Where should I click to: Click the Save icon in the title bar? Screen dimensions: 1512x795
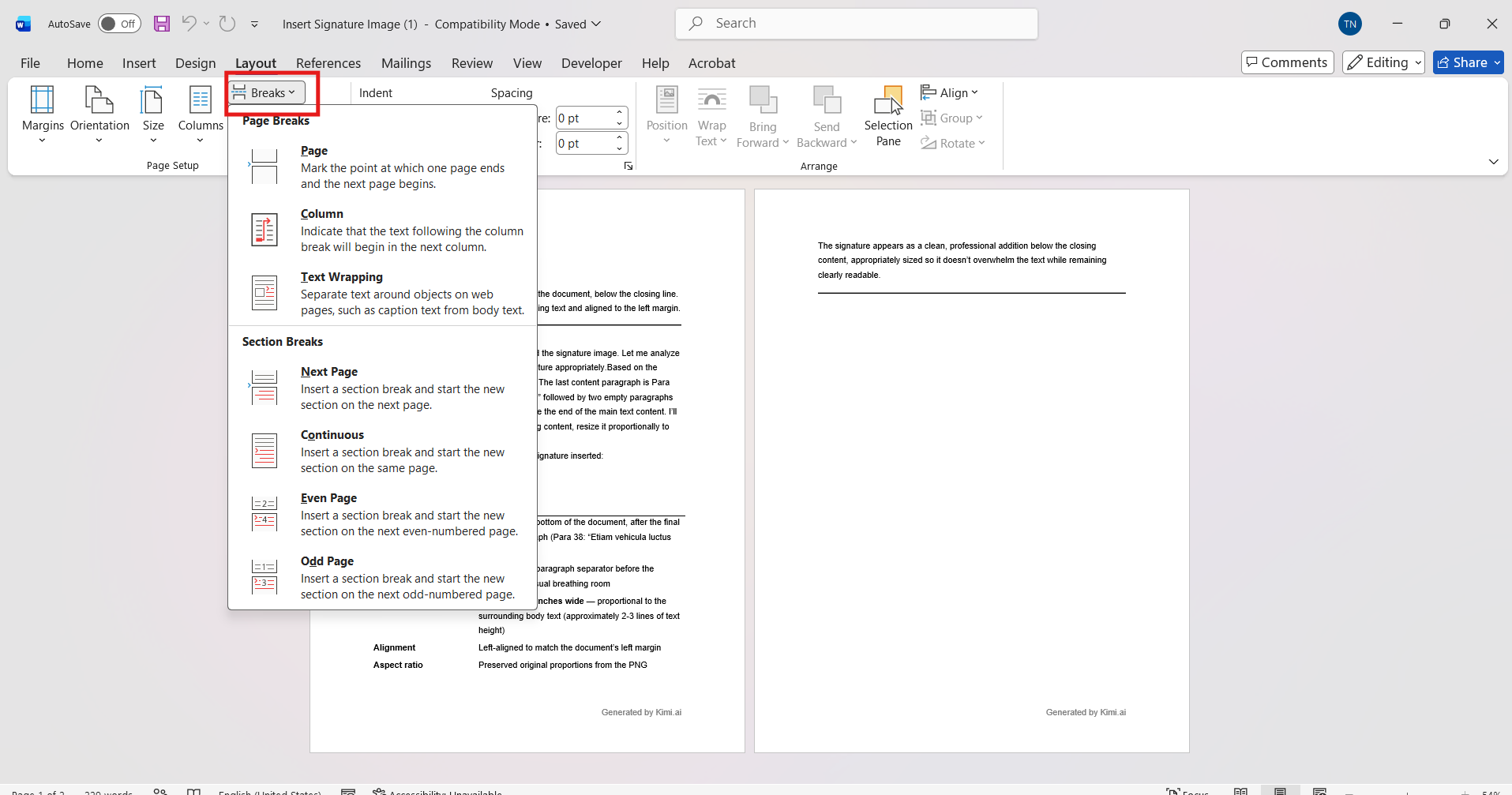click(x=162, y=24)
